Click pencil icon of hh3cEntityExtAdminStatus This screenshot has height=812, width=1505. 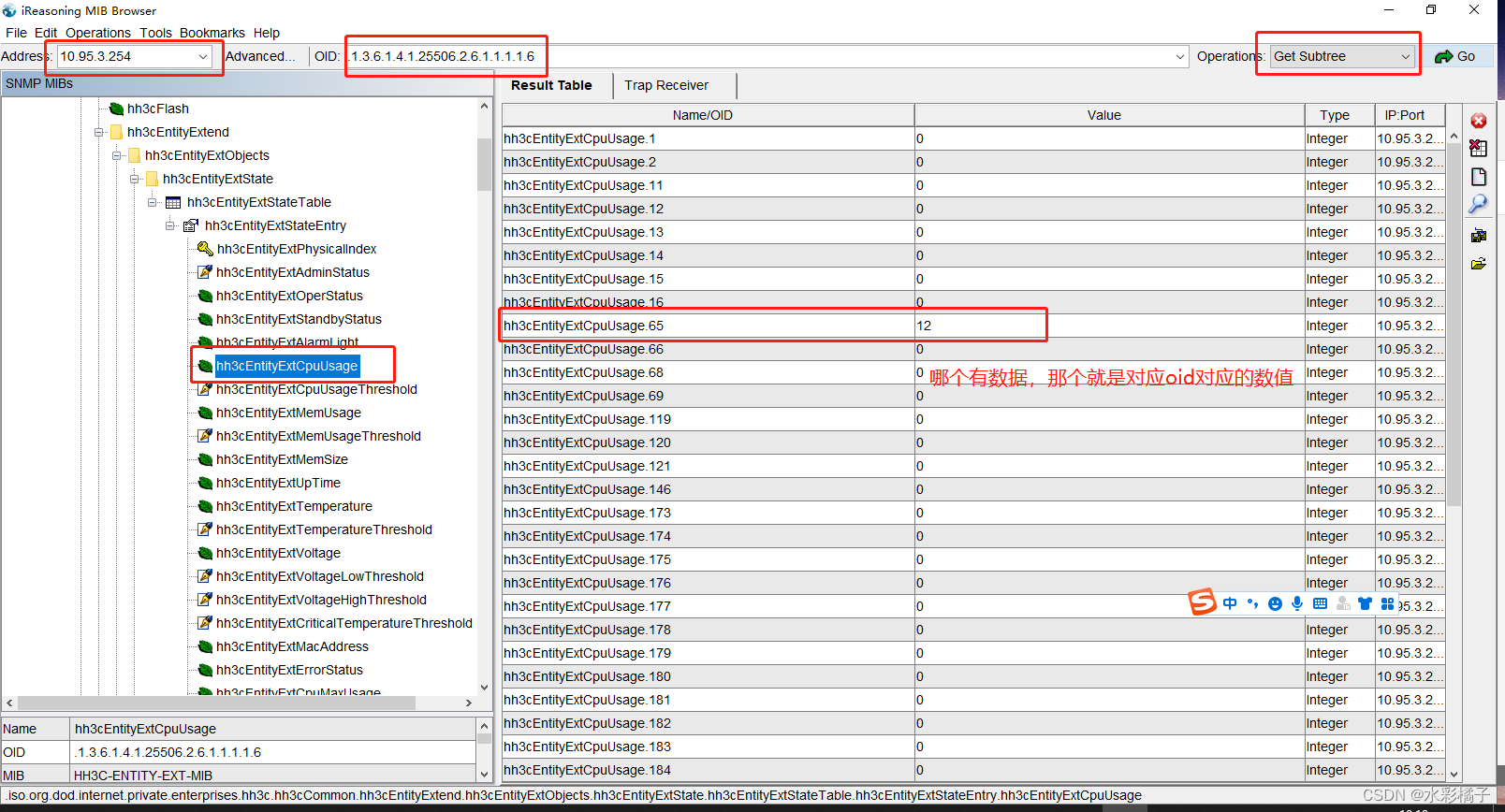pos(205,272)
